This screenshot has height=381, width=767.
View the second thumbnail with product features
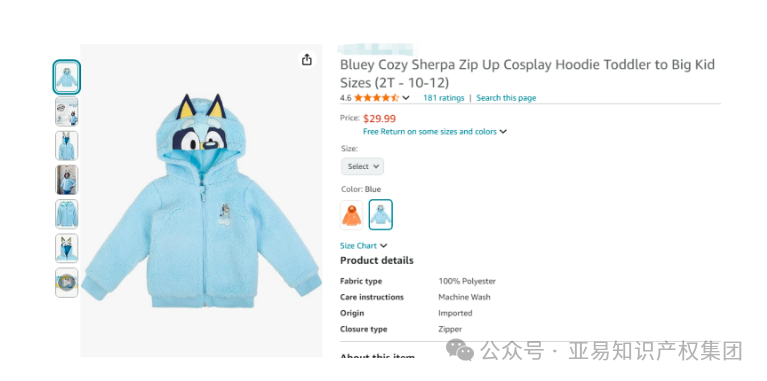(x=67, y=112)
